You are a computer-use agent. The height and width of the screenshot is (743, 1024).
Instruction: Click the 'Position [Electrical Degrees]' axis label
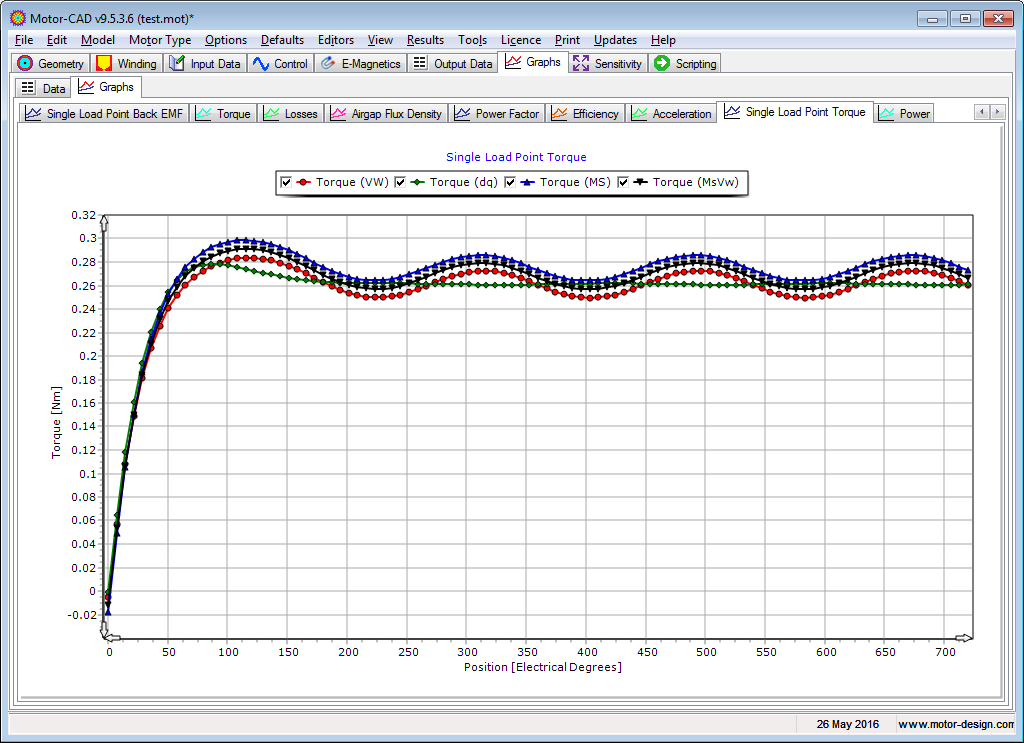click(x=543, y=667)
